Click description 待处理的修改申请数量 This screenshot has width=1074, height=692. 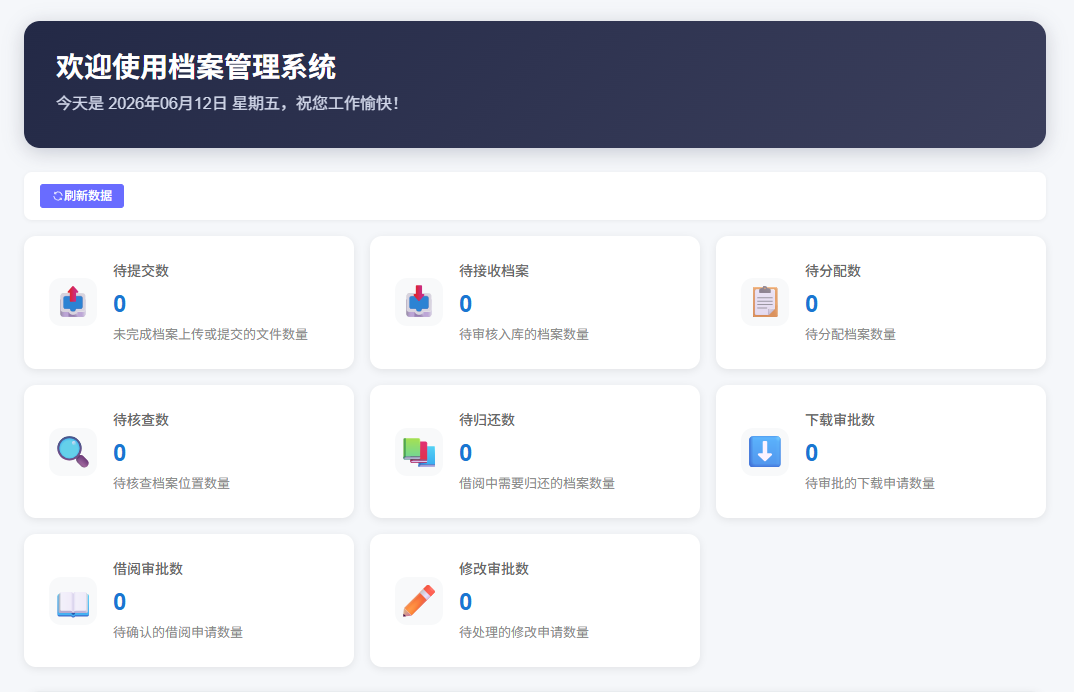click(x=524, y=632)
